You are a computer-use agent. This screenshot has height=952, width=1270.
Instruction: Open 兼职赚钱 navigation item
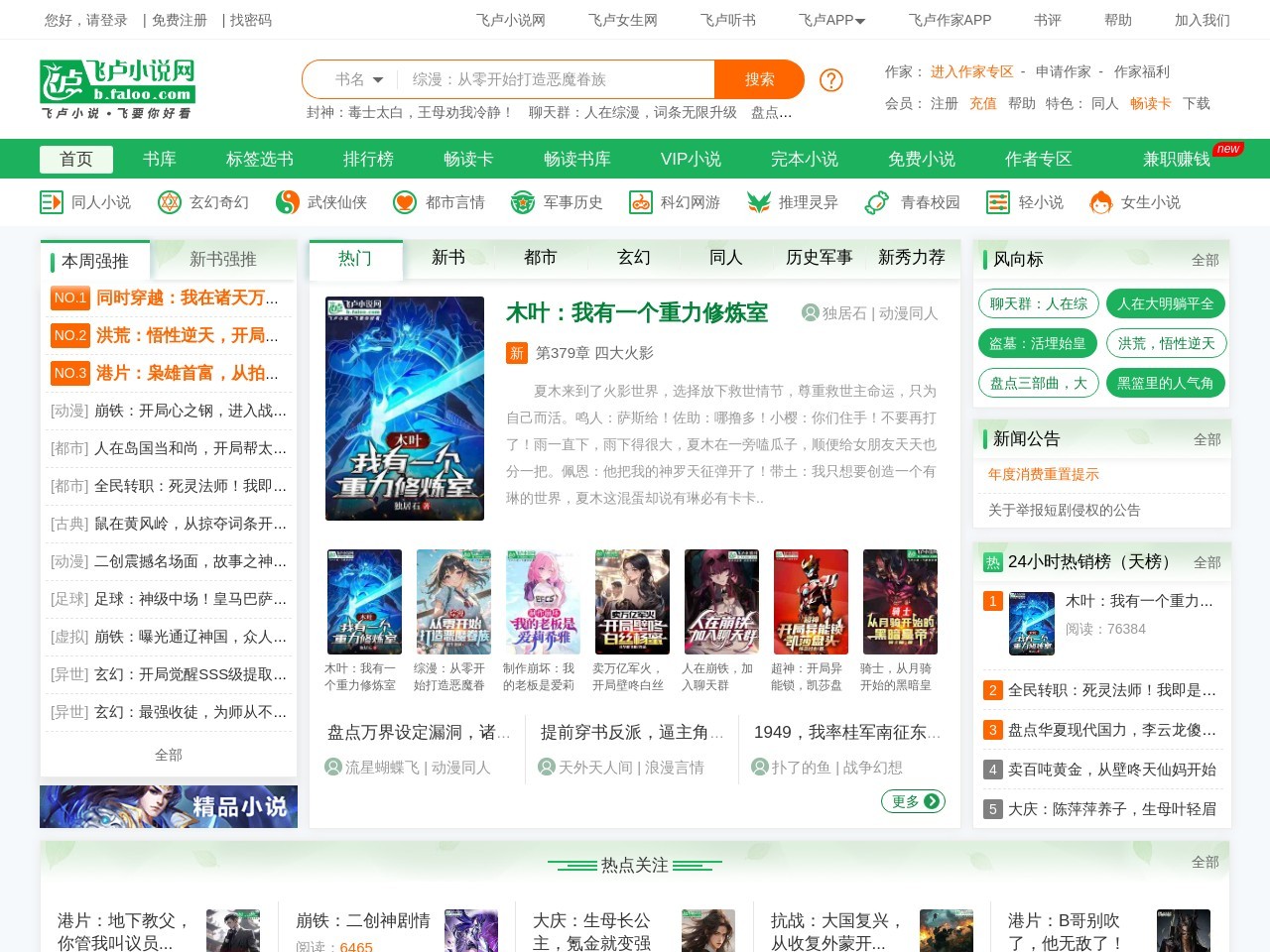tap(1177, 160)
